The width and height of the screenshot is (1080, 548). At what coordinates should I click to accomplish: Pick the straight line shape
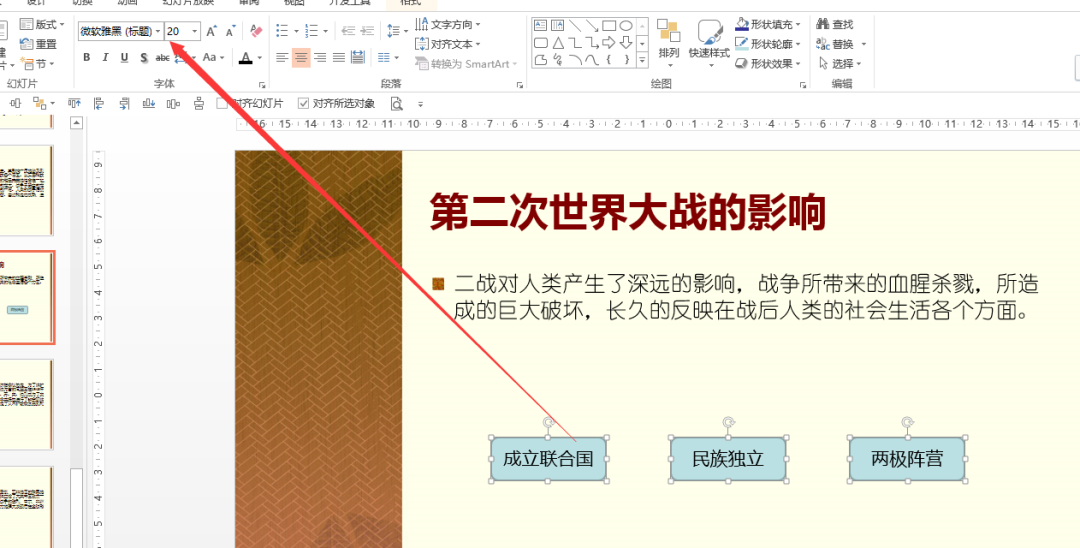575,25
